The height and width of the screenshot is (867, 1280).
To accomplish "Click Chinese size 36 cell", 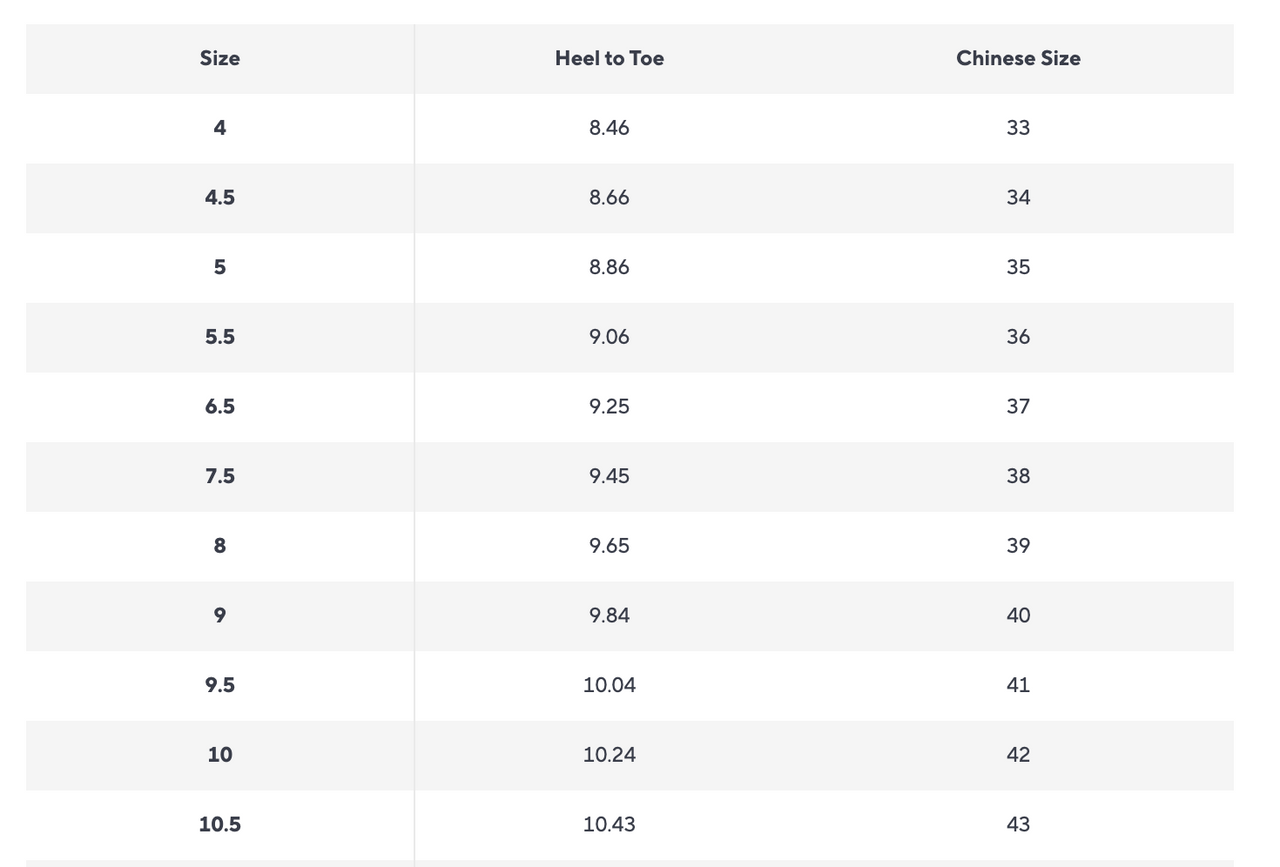I will click(x=1018, y=337).
